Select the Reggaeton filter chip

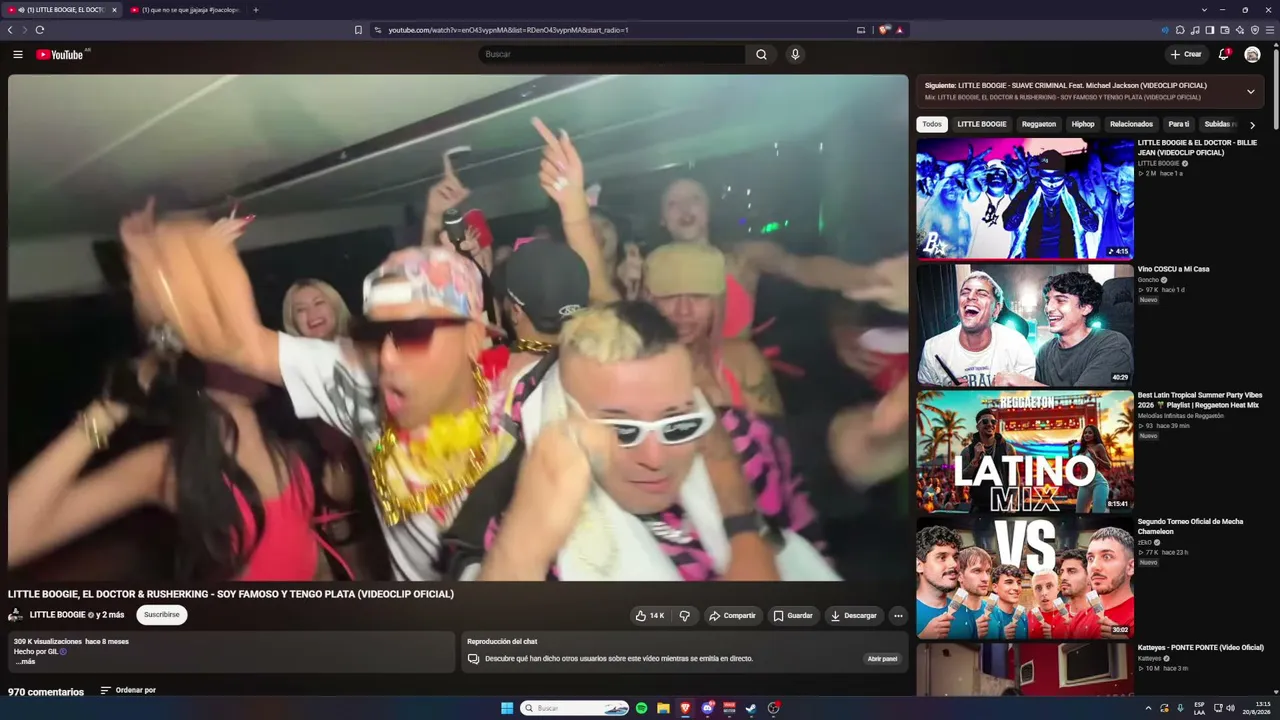tap(1039, 124)
